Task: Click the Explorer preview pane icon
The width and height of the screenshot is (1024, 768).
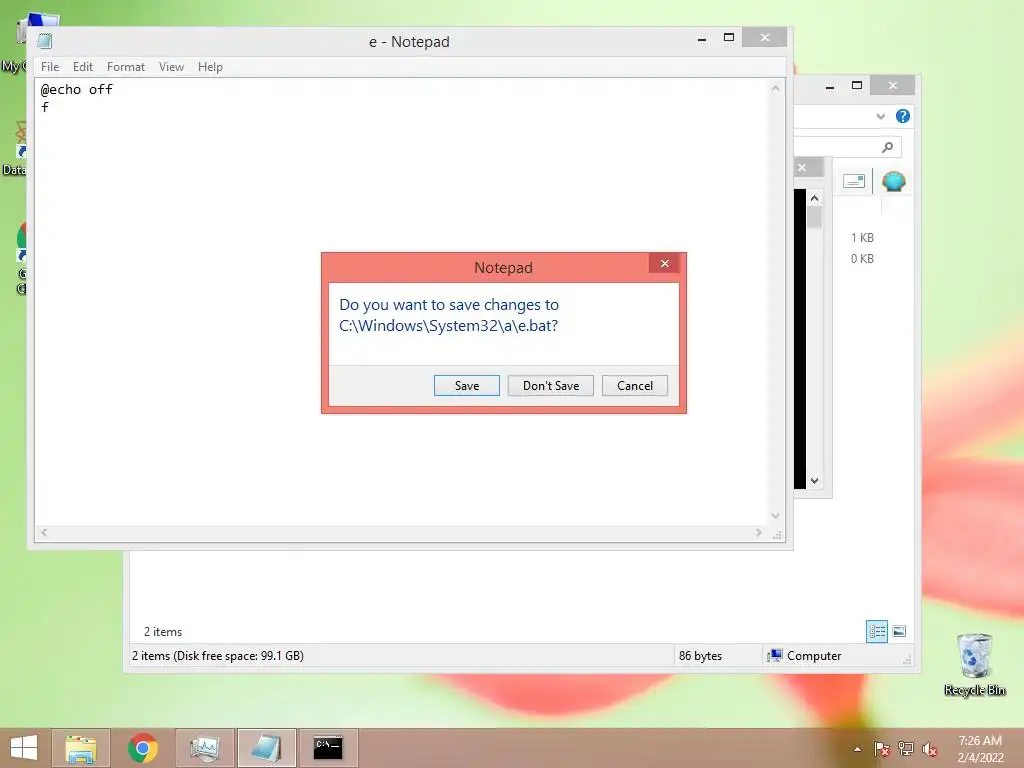Action: click(854, 181)
